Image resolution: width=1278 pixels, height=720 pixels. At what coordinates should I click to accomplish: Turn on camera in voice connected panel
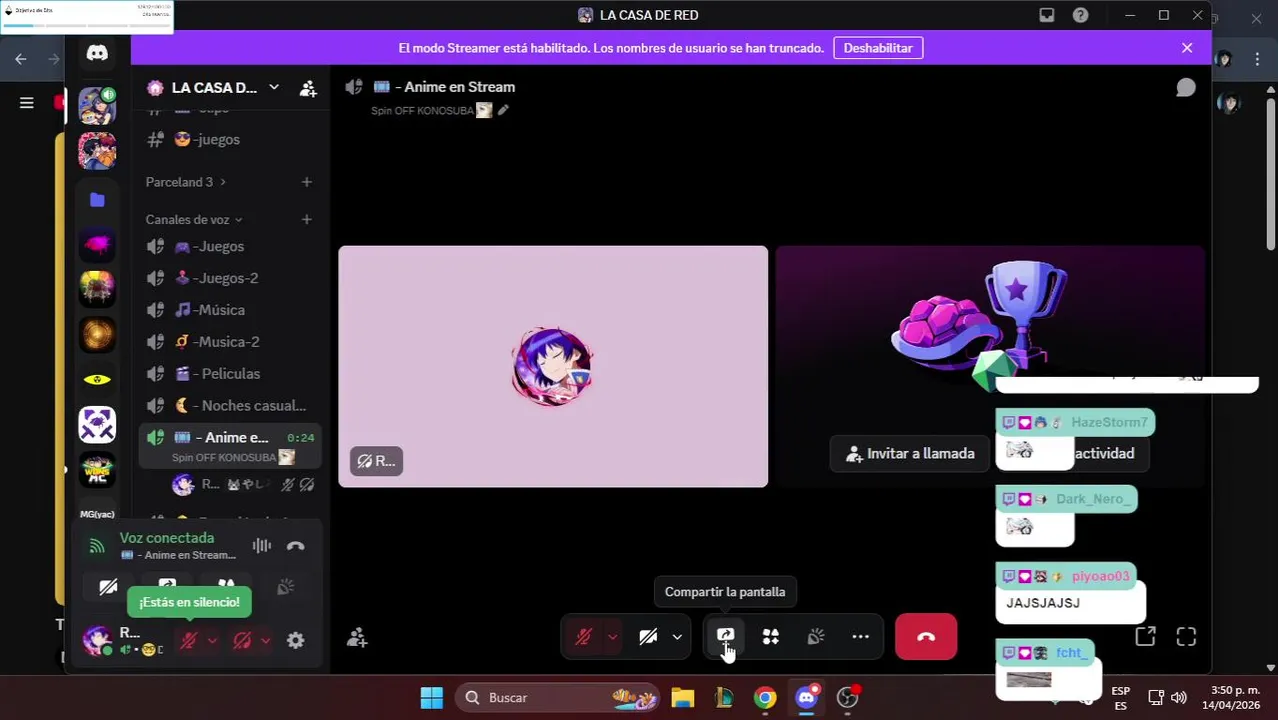point(108,586)
